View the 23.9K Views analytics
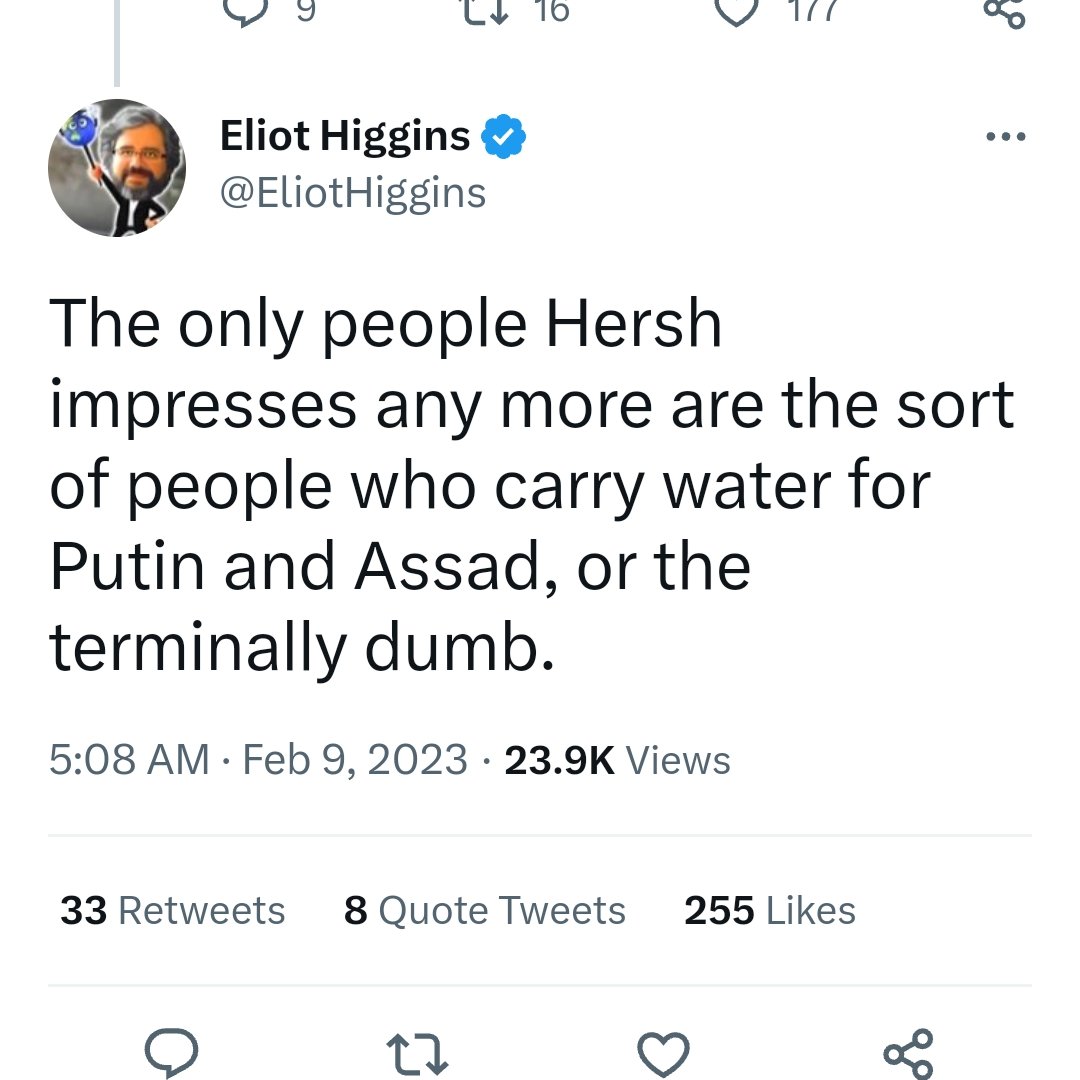The image size is (1080, 1080). (617, 761)
